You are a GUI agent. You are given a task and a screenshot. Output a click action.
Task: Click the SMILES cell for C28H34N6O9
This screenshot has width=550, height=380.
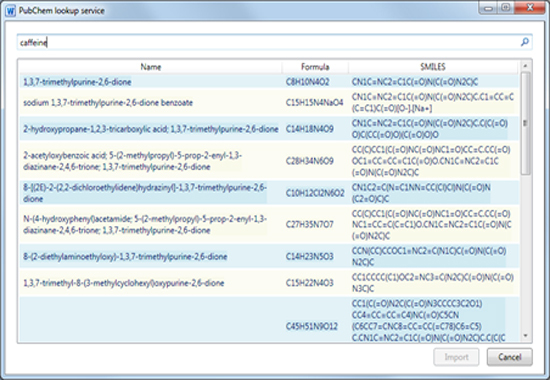[x=431, y=161]
